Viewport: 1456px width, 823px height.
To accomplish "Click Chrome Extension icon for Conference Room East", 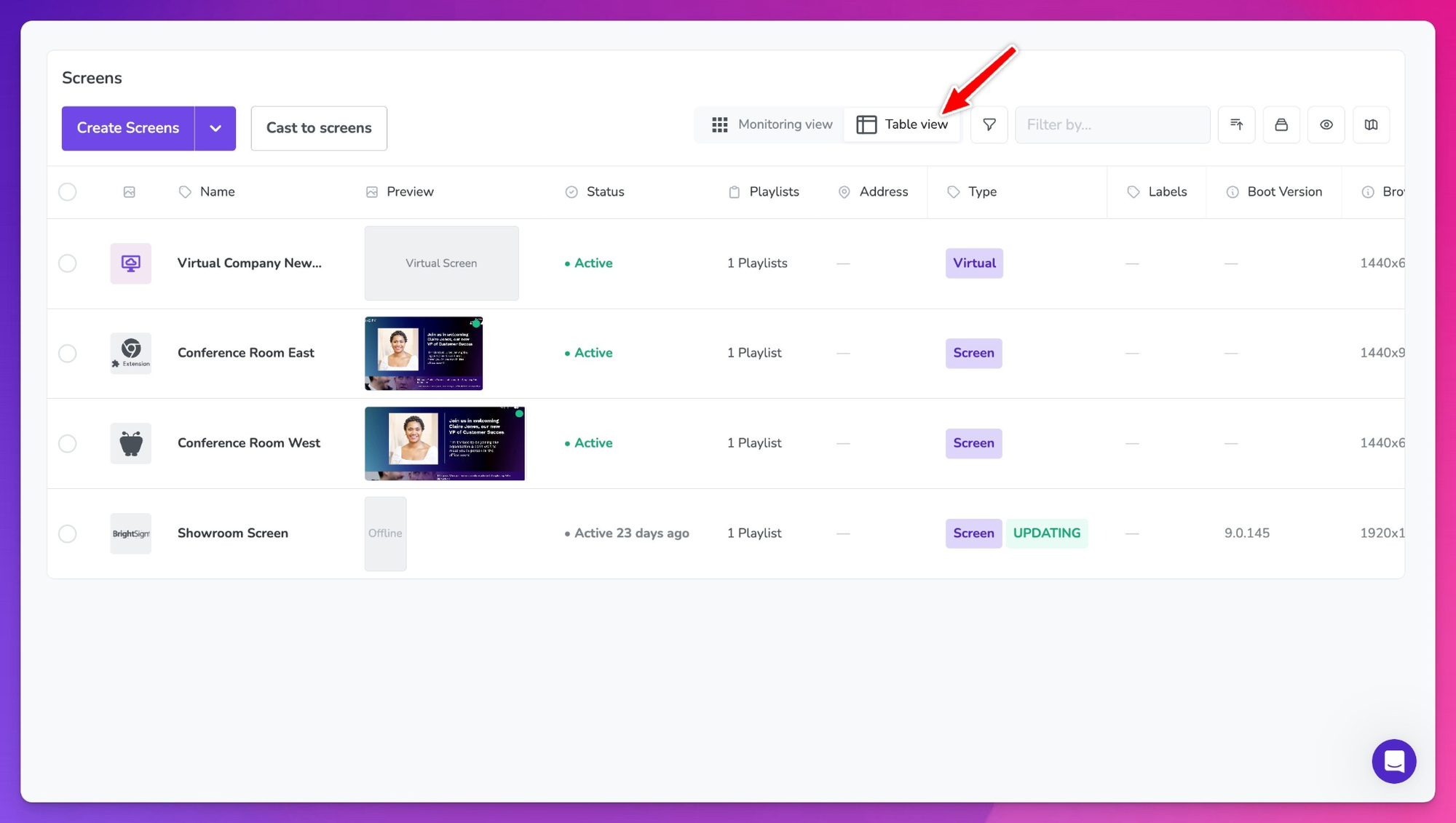I will 131,353.
